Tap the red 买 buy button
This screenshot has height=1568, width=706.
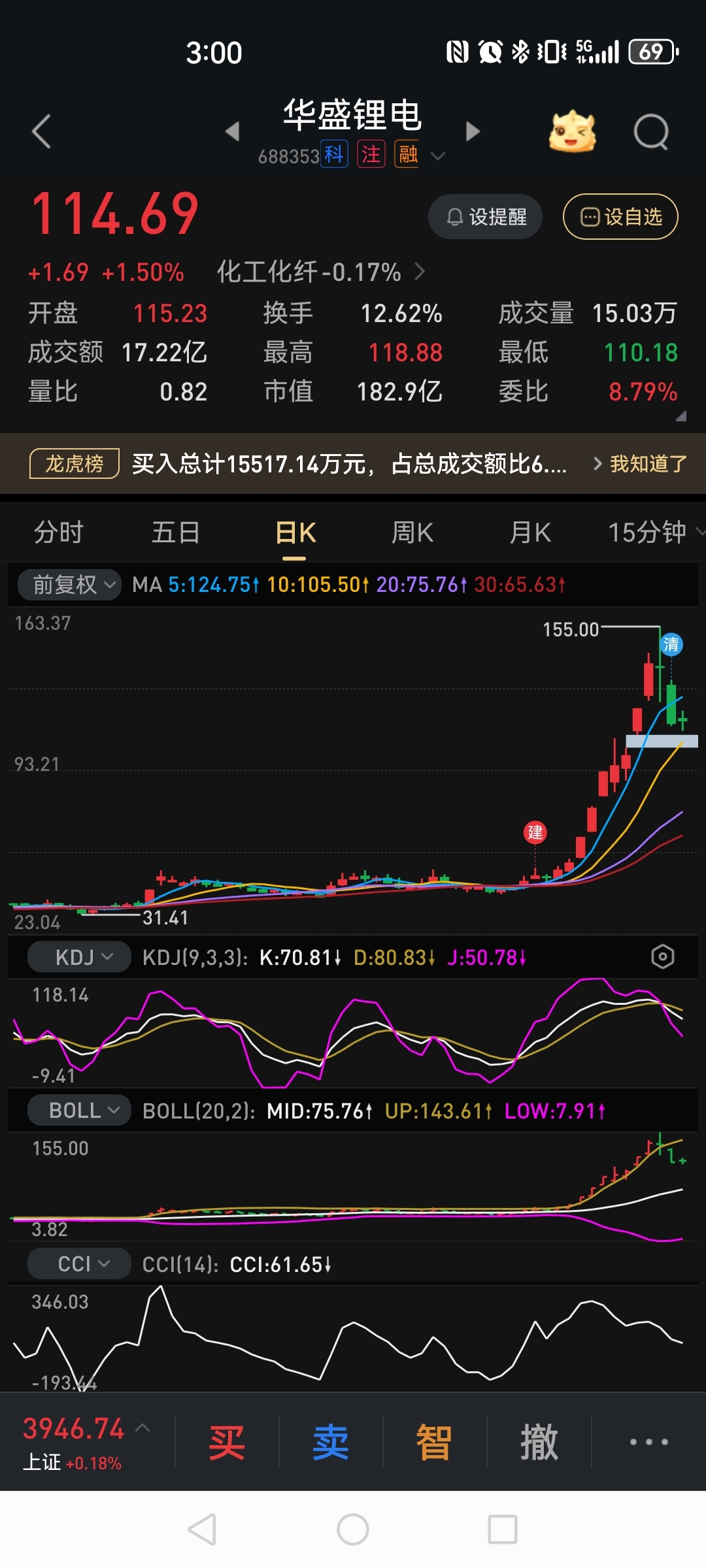[227, 1442]
